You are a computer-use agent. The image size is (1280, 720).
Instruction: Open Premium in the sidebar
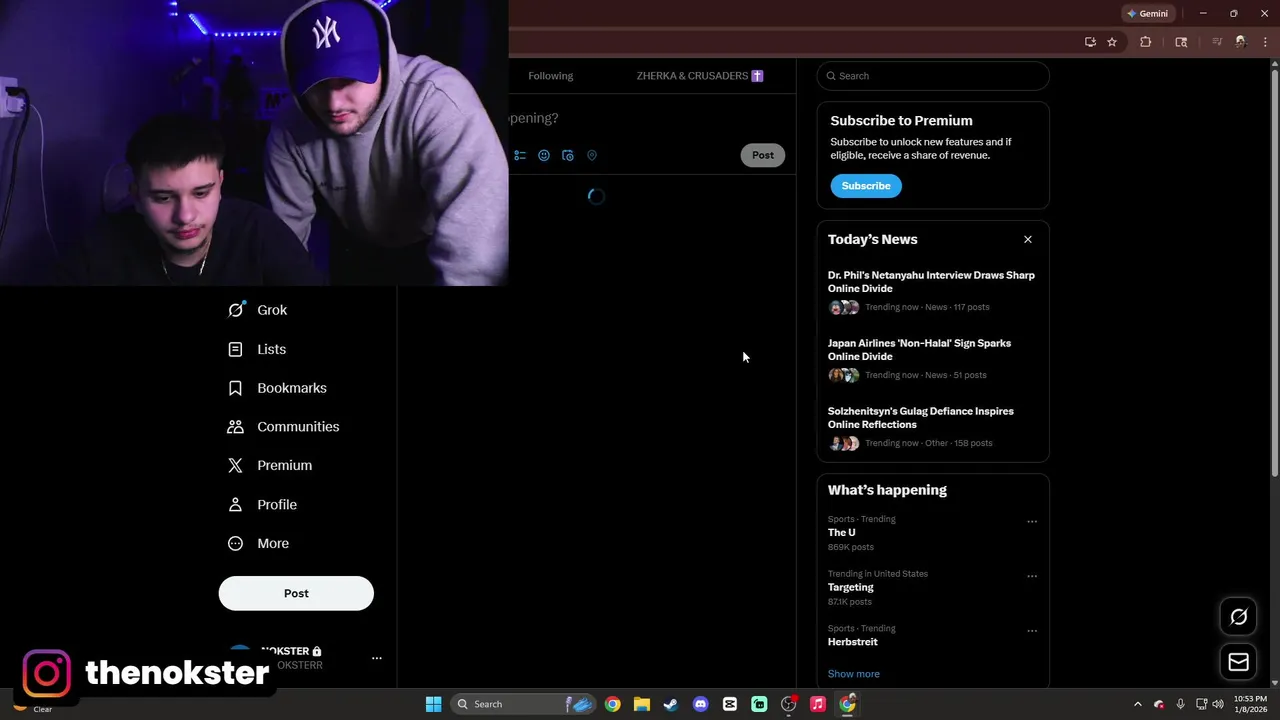[270, 465]
